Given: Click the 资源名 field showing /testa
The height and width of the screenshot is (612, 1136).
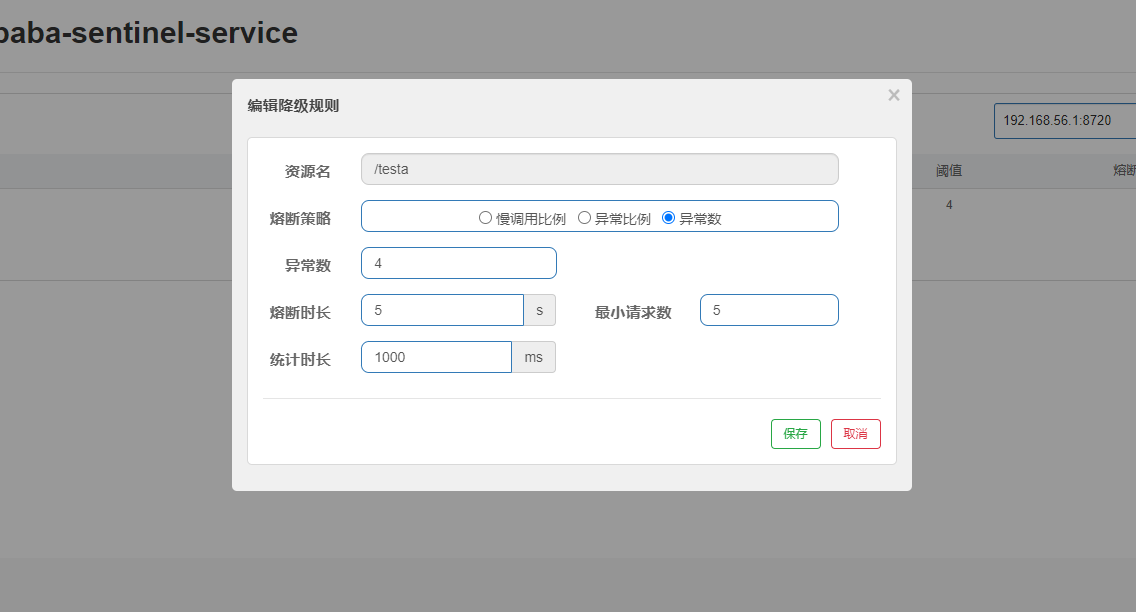Looking at the screenshot, I should (599, 168).
